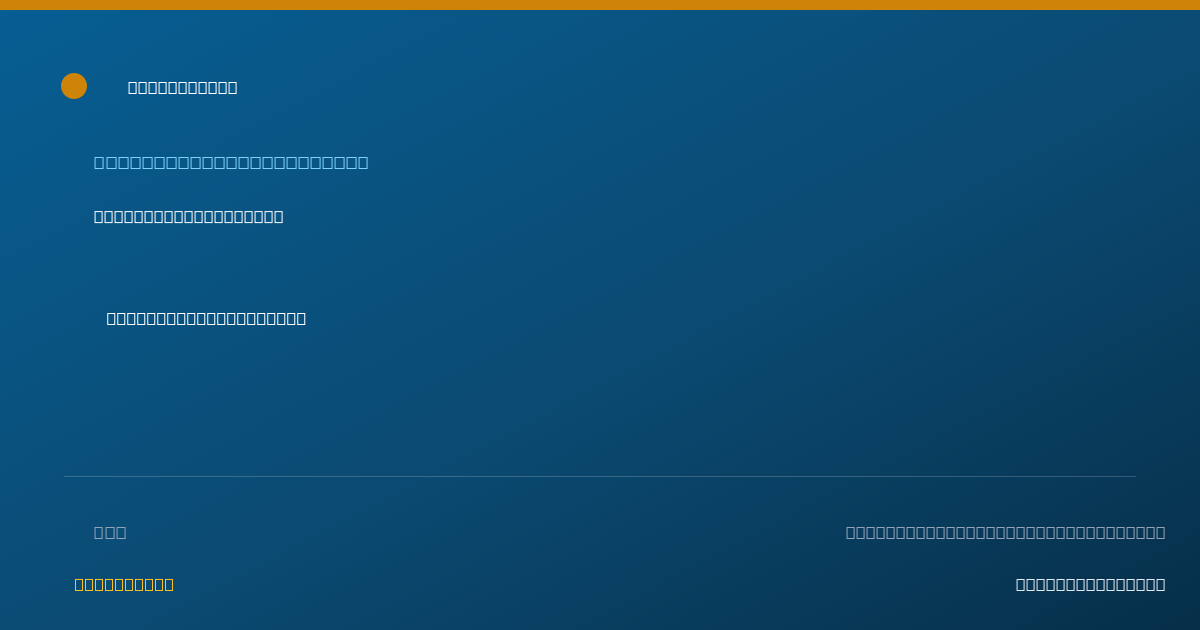Click the round orange badge in the header
This screenshot has width=1200, height=630.
[74, 86]
